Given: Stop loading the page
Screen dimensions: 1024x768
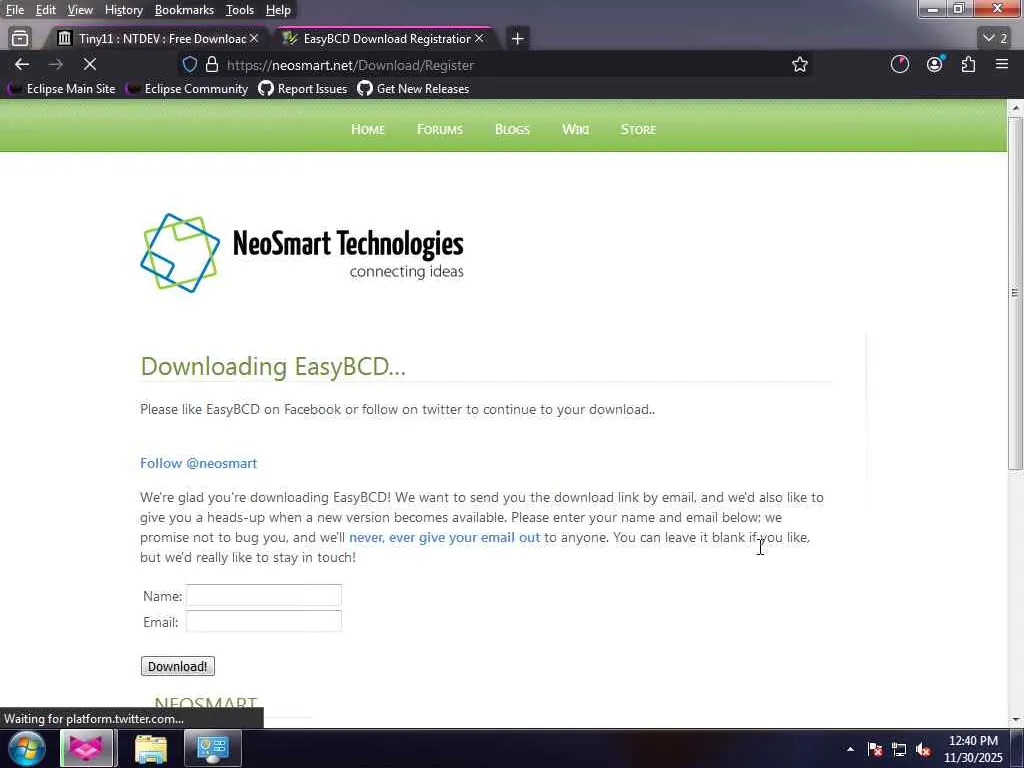Looking at the screenshot, I should [x=89, y=64].
